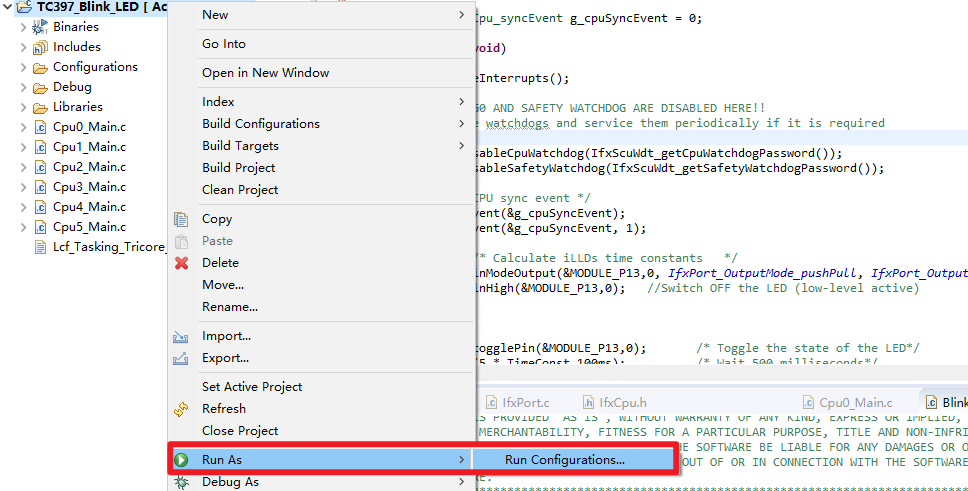Expand the Libraries folder arrow
The width and height of the screenshot is (968, 491).
(x=23, y=107)
